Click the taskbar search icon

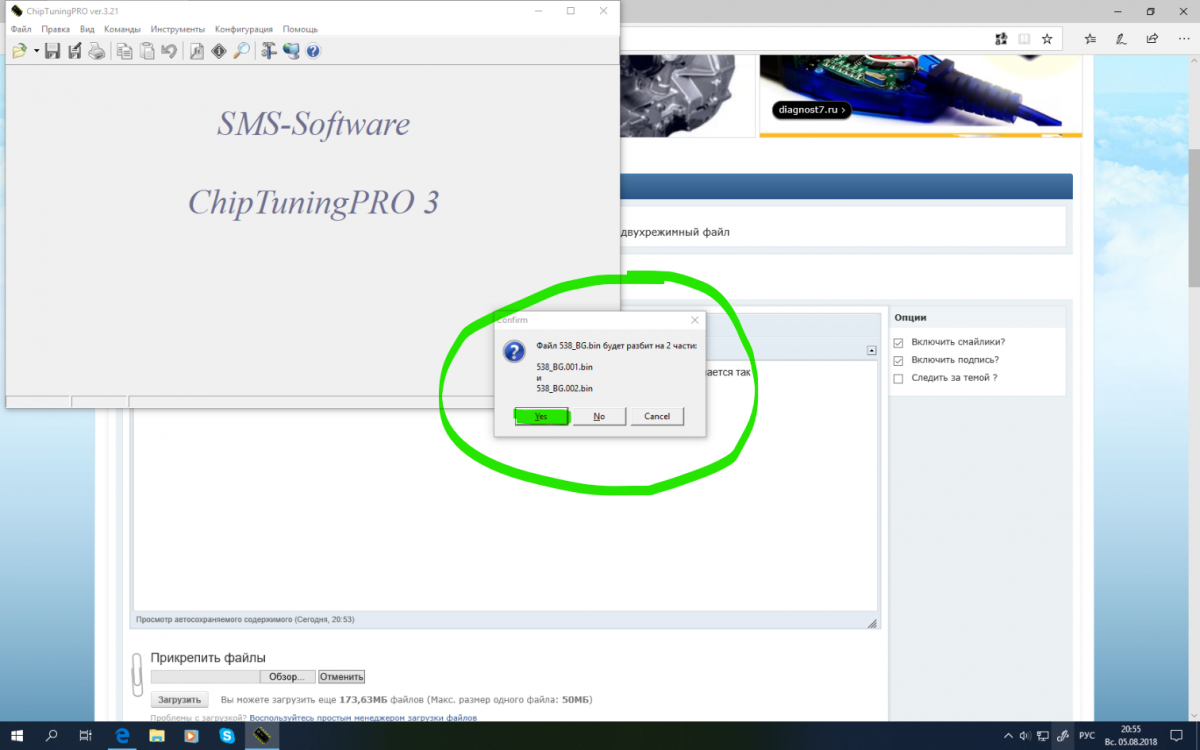click(x=52, y=736)
